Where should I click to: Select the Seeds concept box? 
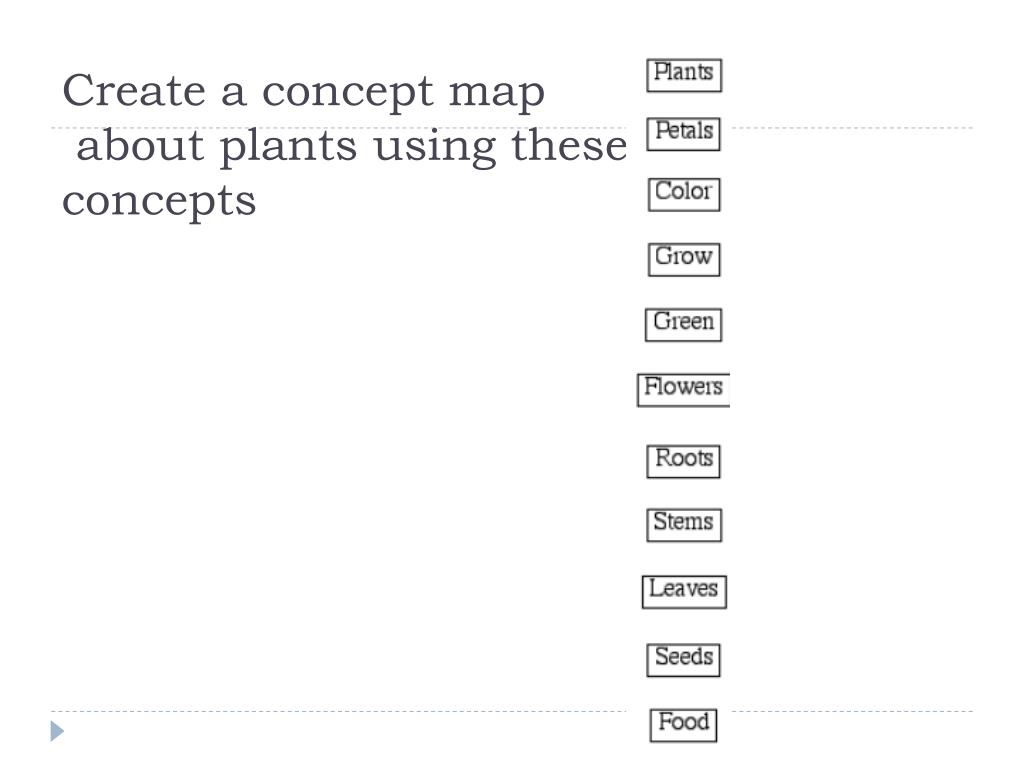tap(684, 660)
